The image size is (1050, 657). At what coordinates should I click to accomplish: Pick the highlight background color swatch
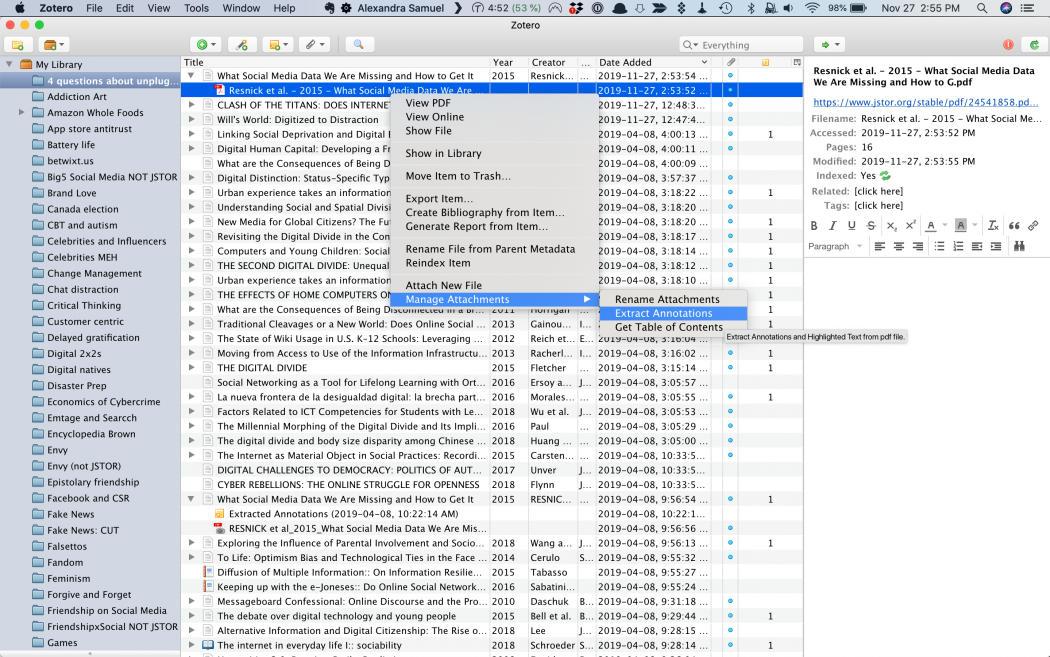coord(961,226)
